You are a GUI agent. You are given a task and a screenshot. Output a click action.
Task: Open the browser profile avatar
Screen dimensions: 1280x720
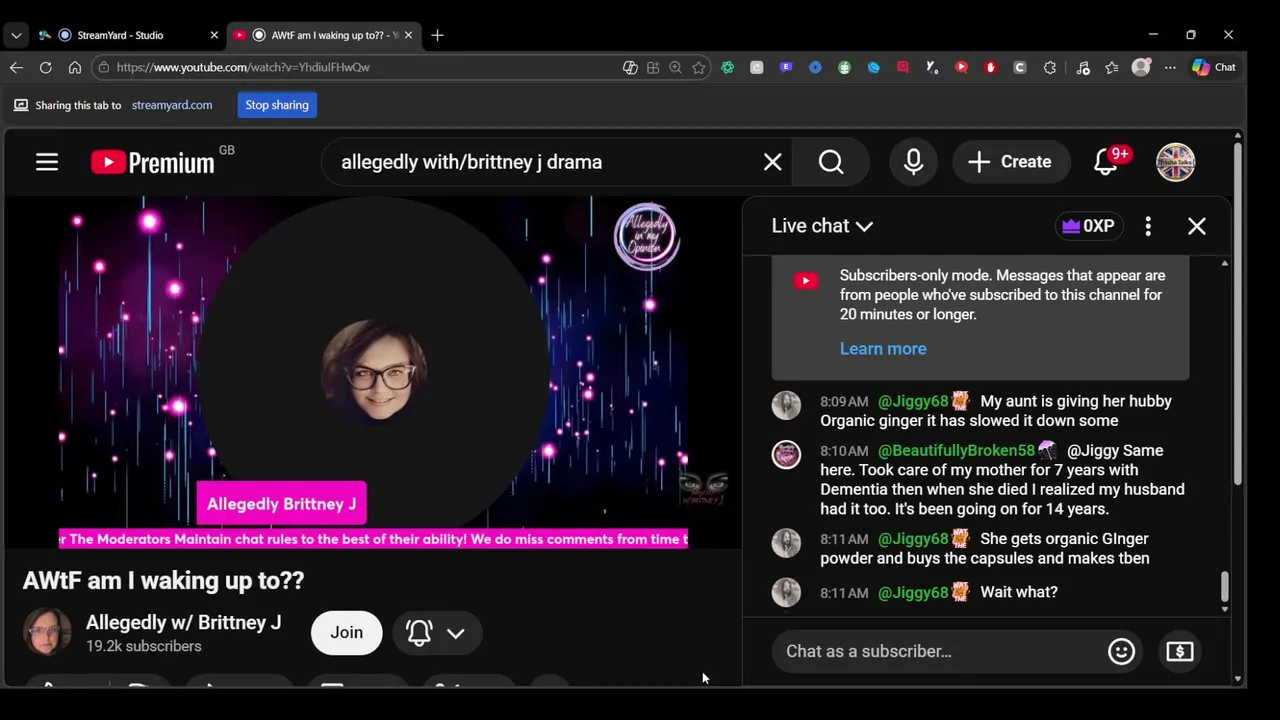pos(1141,67)
